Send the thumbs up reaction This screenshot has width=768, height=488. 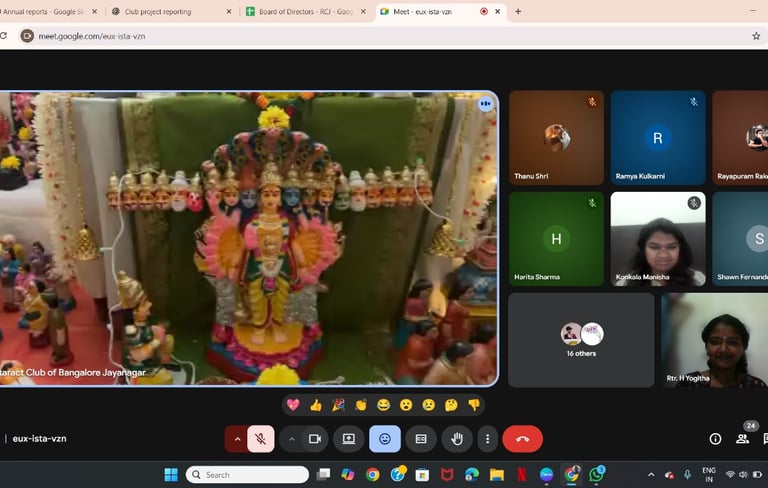pyautogui.click(x=316, y=405)
